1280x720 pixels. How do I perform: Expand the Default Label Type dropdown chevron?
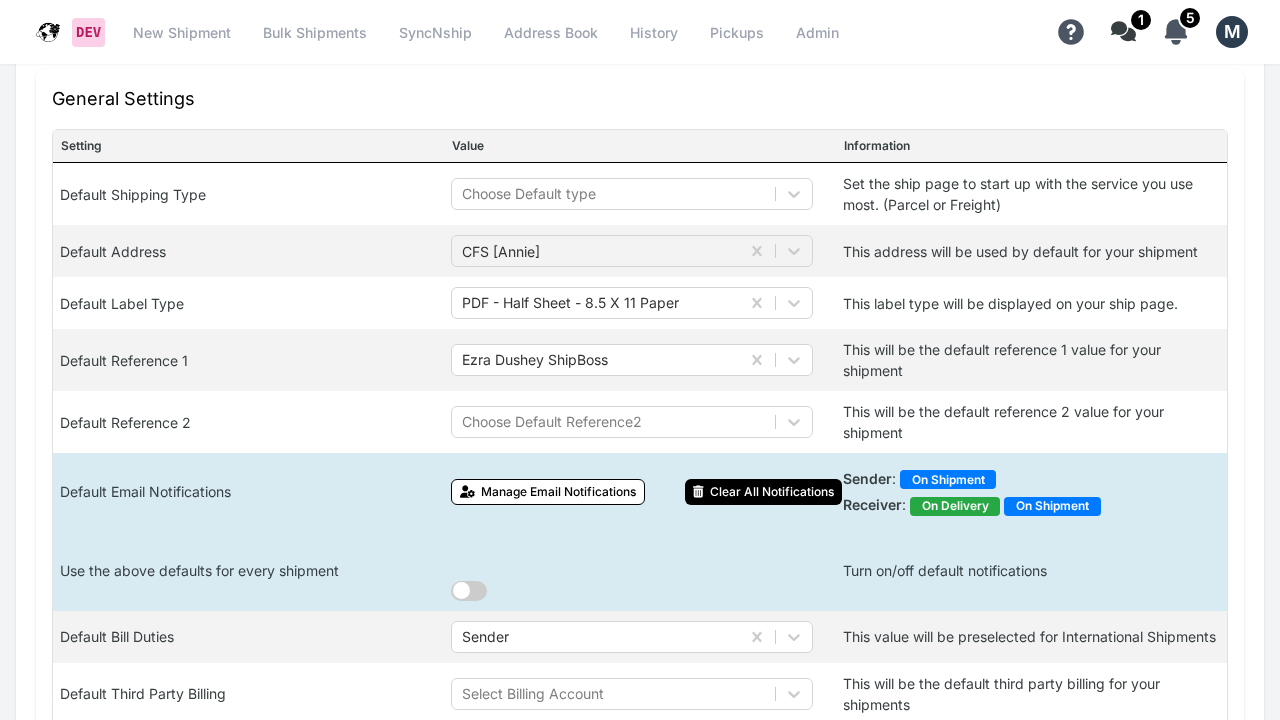[793, 303]
